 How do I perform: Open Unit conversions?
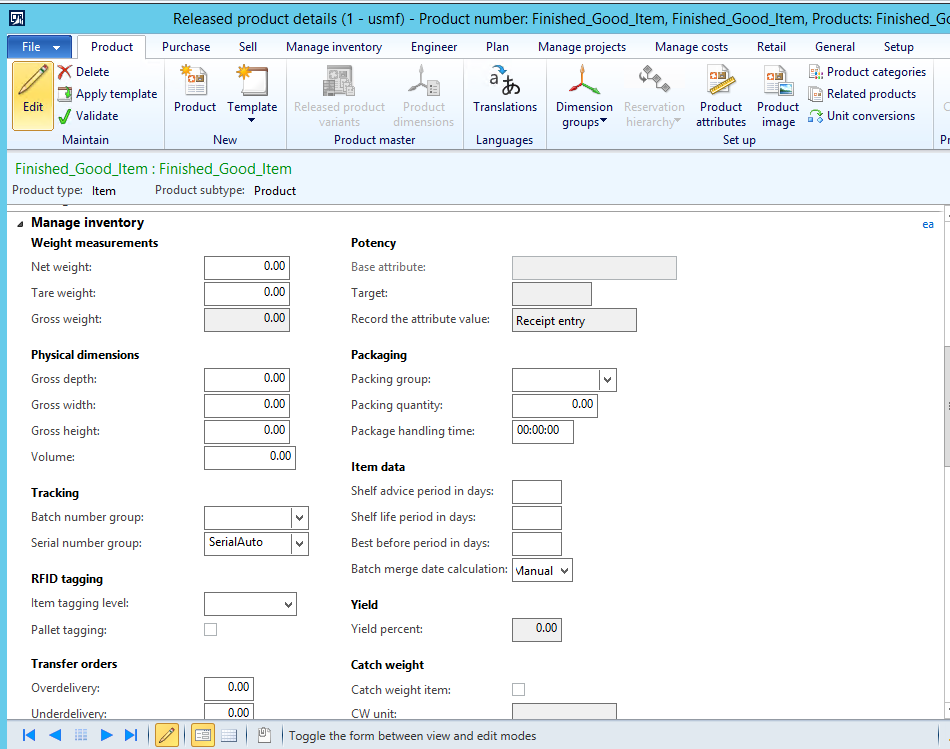[x=867, y=115]
